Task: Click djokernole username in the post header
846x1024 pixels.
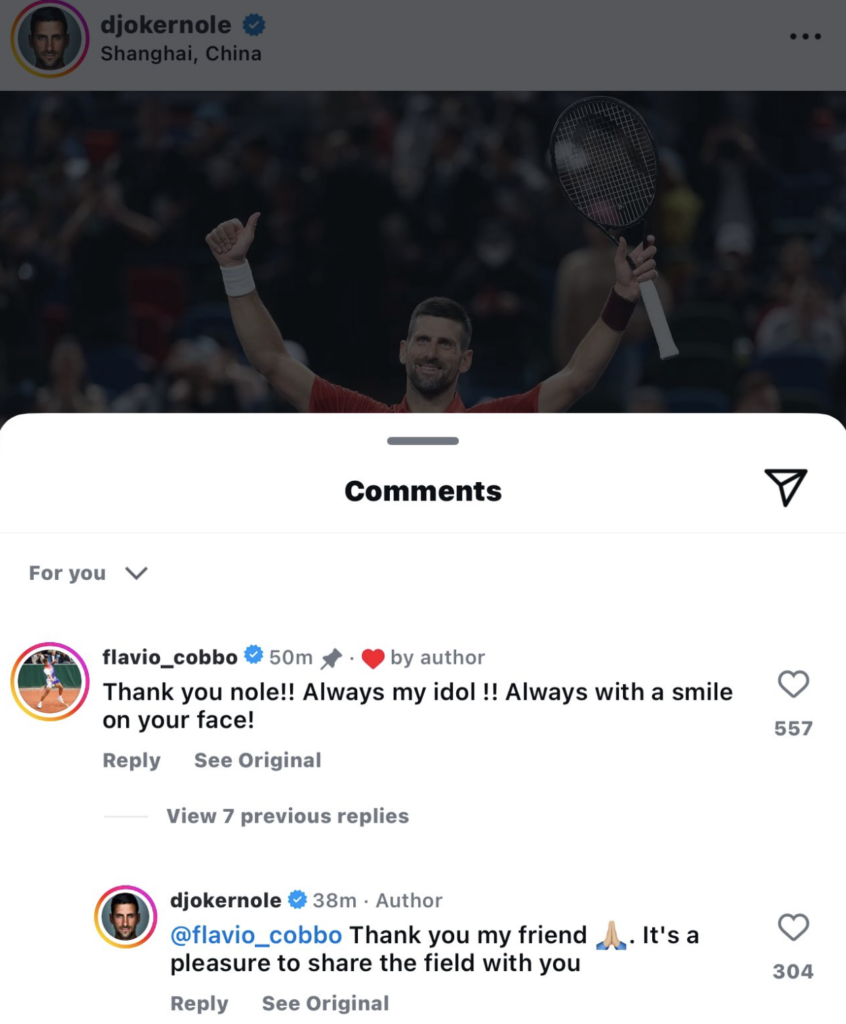Action: (166, 25)
